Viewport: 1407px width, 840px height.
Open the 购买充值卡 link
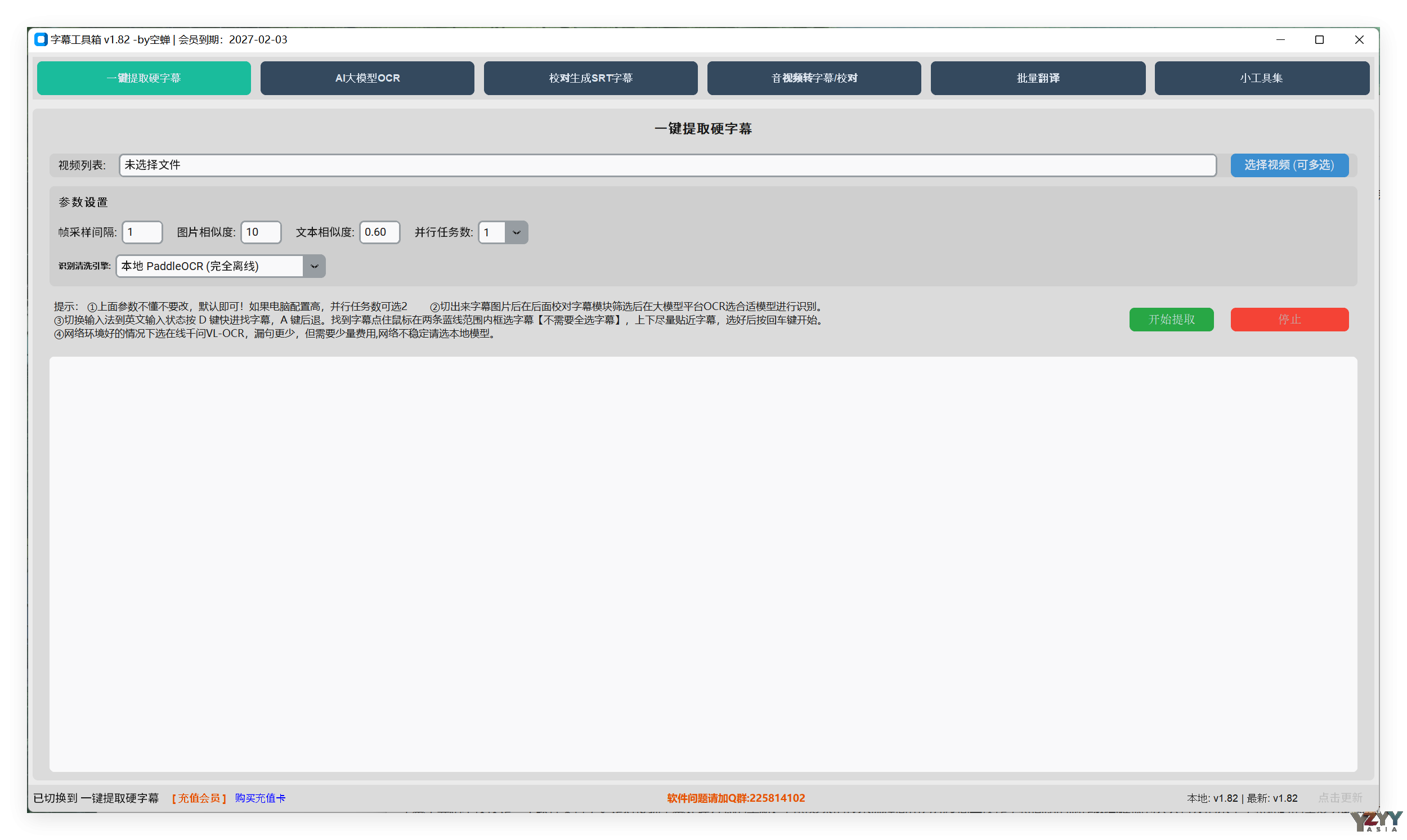tap(261, 798)
